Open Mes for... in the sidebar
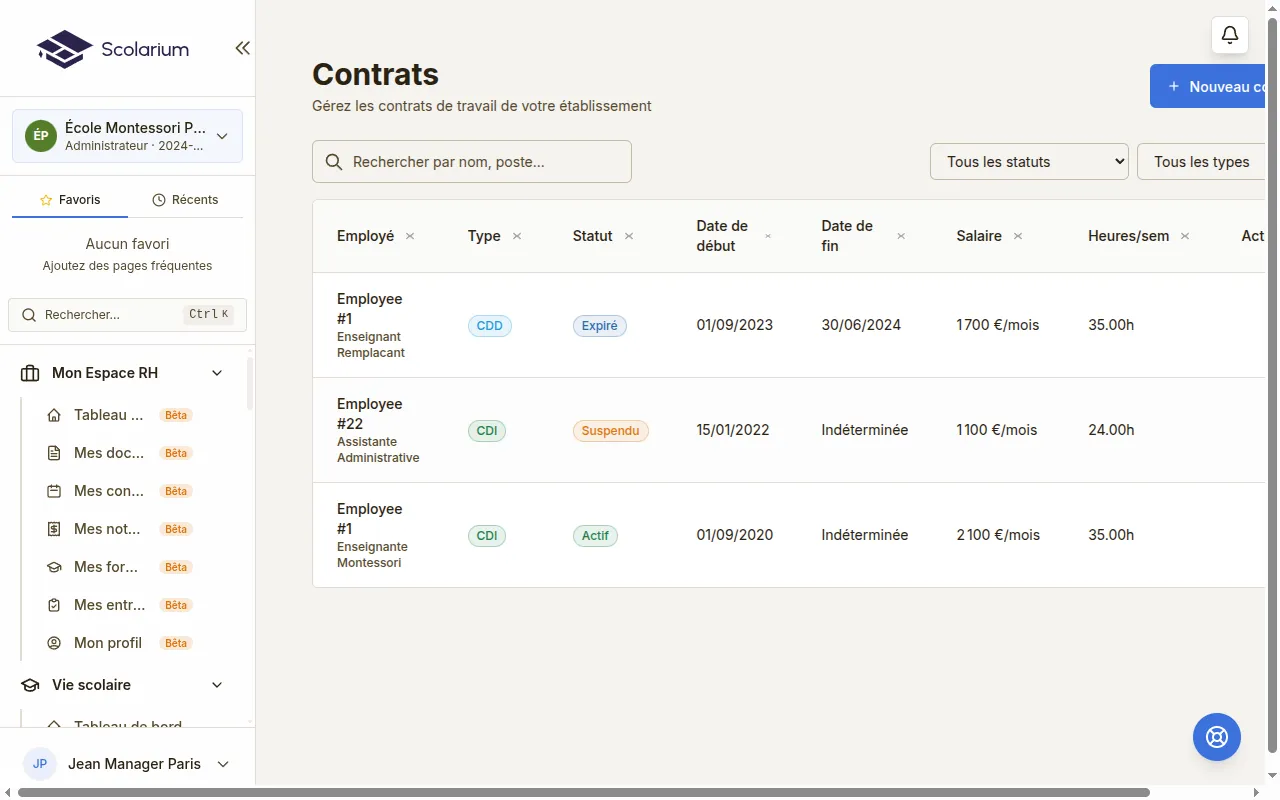This screenshot has width=1280, height=800. tap(106, 567)
